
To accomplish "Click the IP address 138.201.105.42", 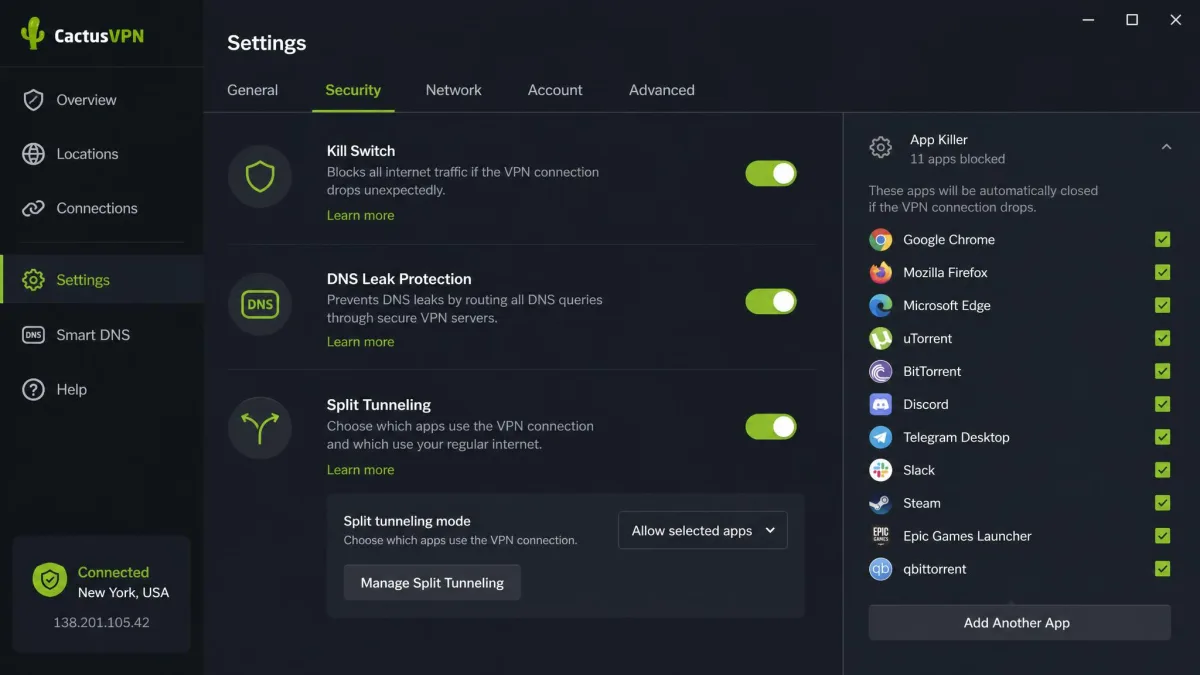I will pyautogui.click(x=102, y=622).
